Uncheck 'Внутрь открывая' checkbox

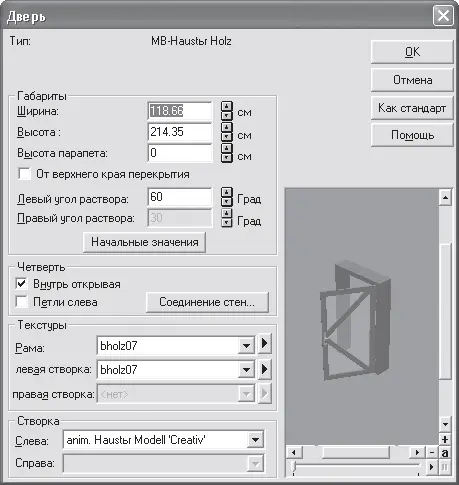click(22, 284)
